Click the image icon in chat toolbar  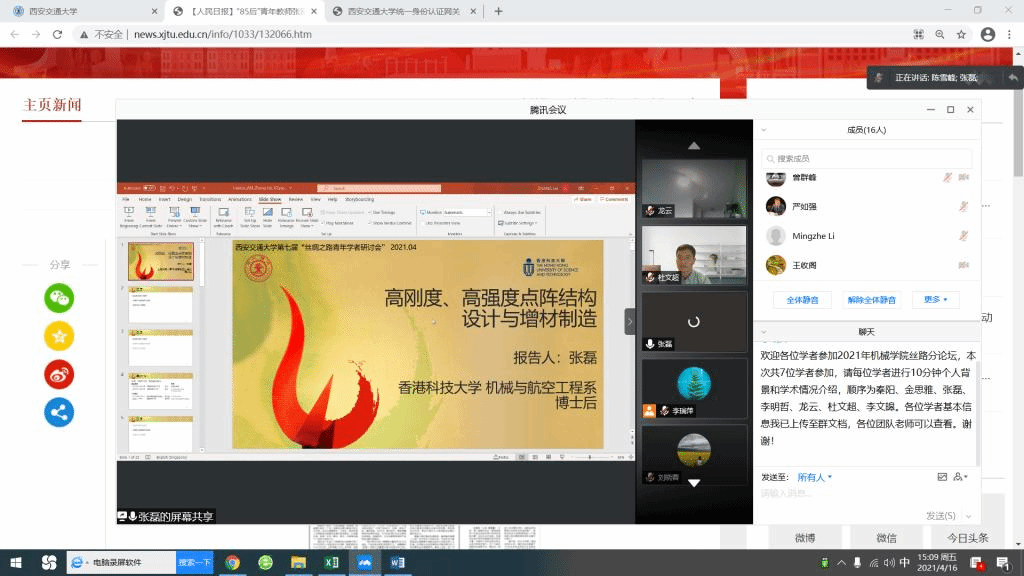(x=941, y=477)
